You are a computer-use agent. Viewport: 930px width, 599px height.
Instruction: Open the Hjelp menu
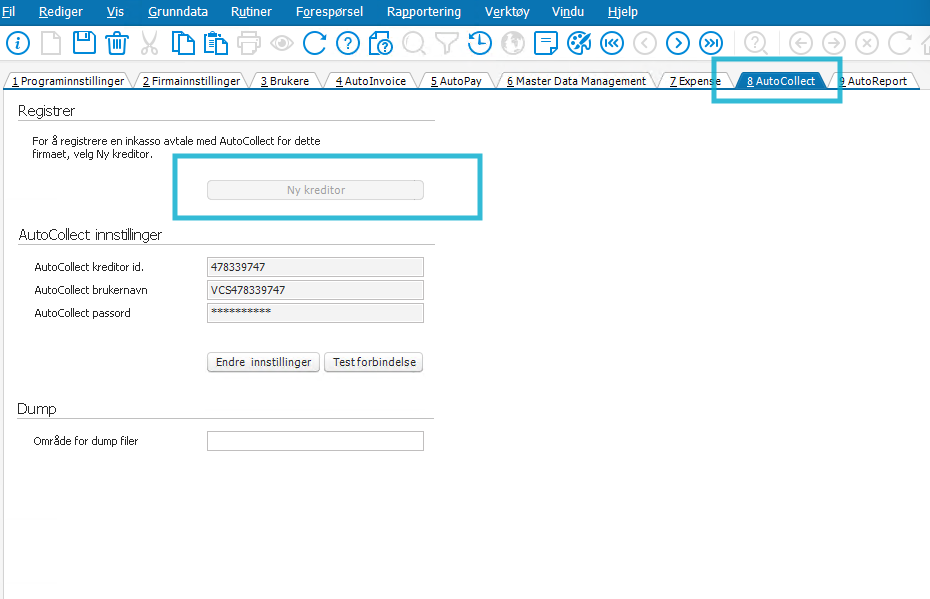click(623, 12)
